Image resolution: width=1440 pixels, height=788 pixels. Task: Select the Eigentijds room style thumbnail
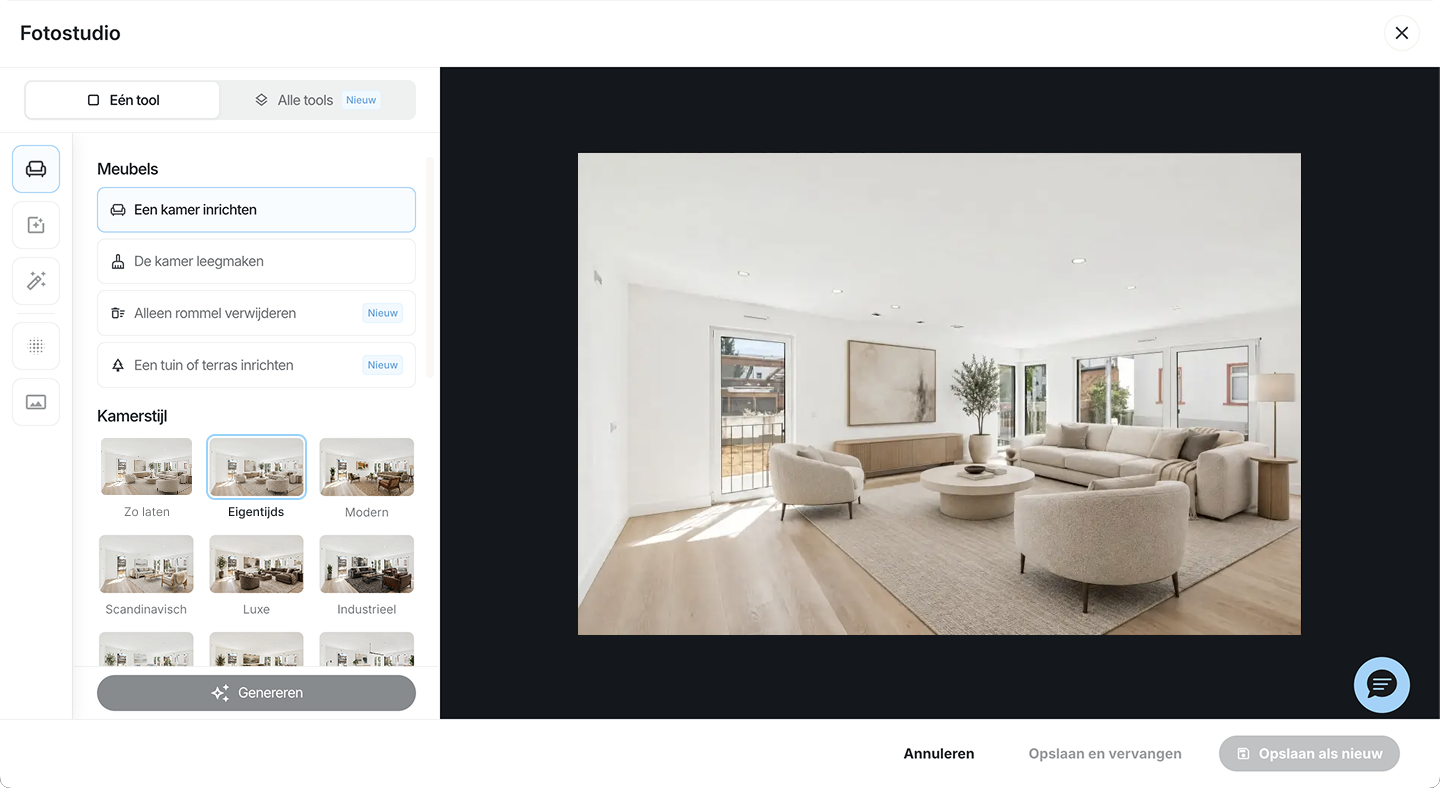256,467
